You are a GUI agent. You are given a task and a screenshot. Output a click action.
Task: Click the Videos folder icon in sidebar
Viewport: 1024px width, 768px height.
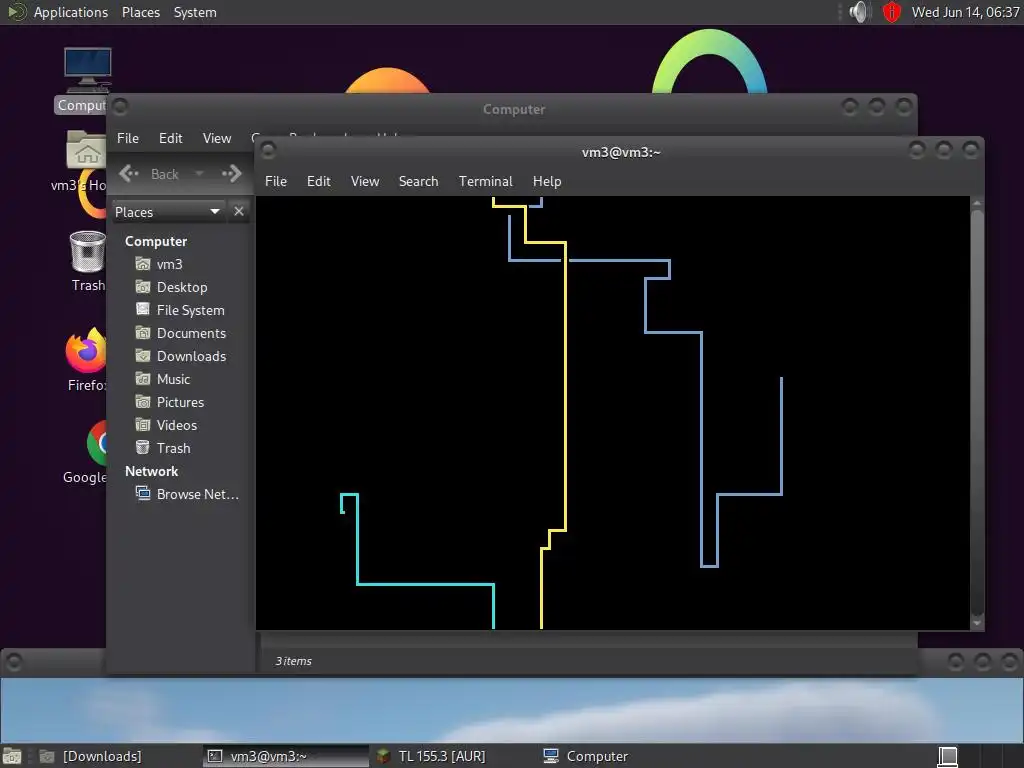point(142,424)
